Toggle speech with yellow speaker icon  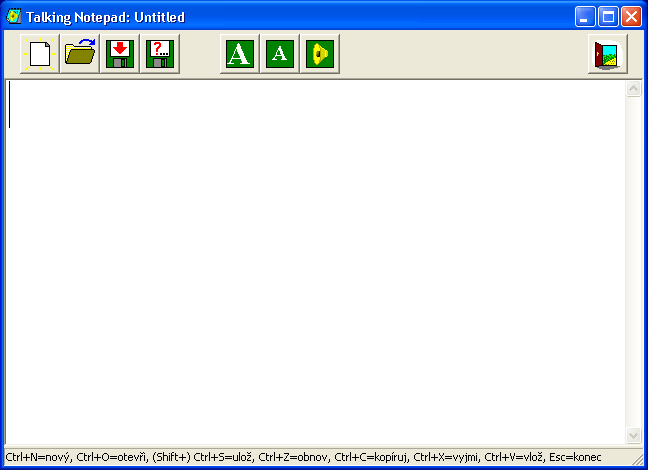click(320, 54)
